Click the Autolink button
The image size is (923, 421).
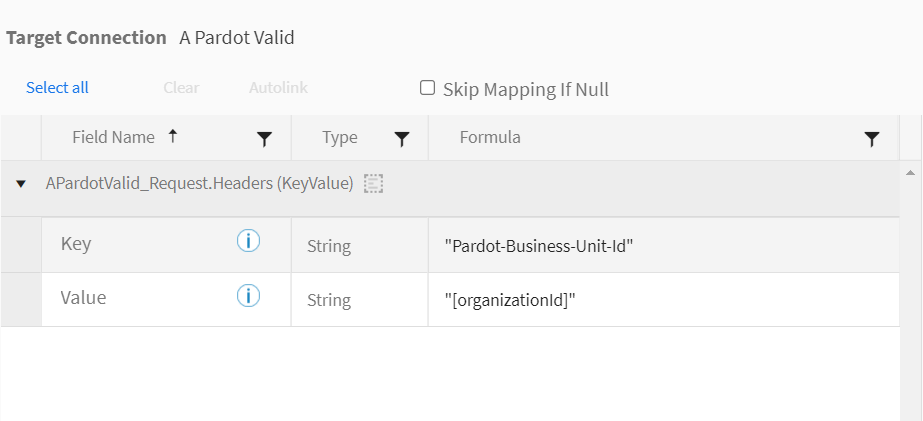click(x=278, y=88)
